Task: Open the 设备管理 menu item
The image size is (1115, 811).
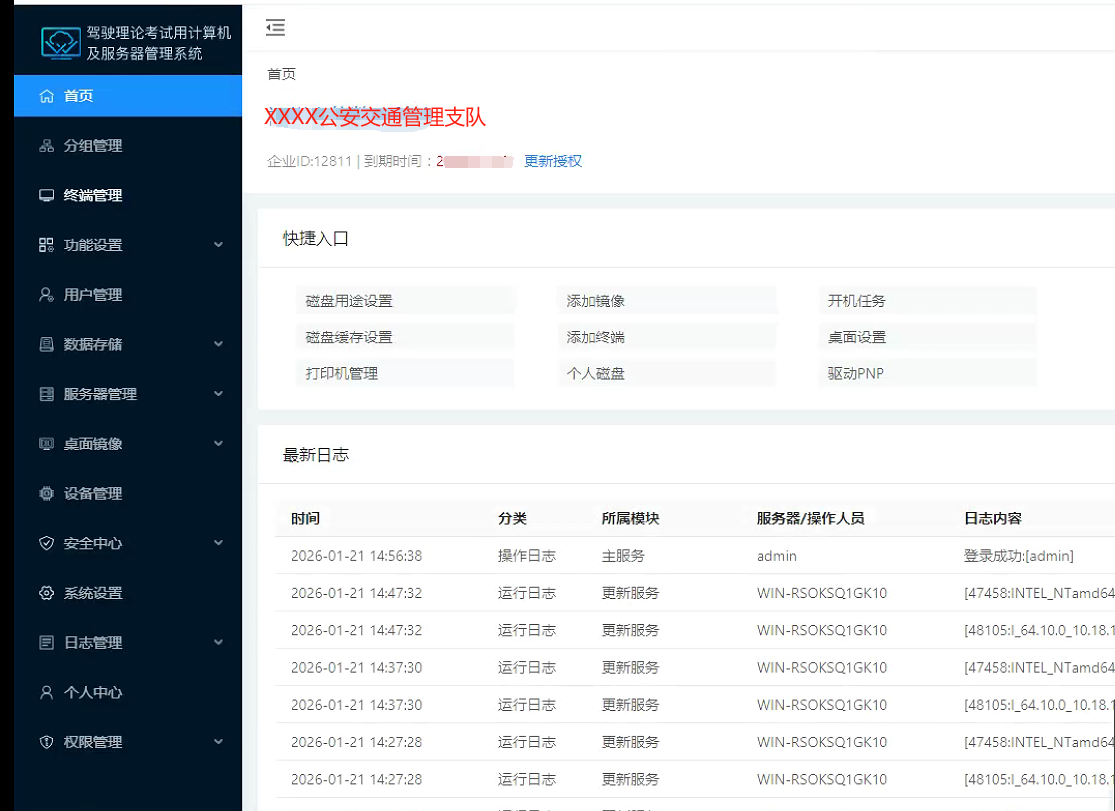Action: [x=128, y=494]
